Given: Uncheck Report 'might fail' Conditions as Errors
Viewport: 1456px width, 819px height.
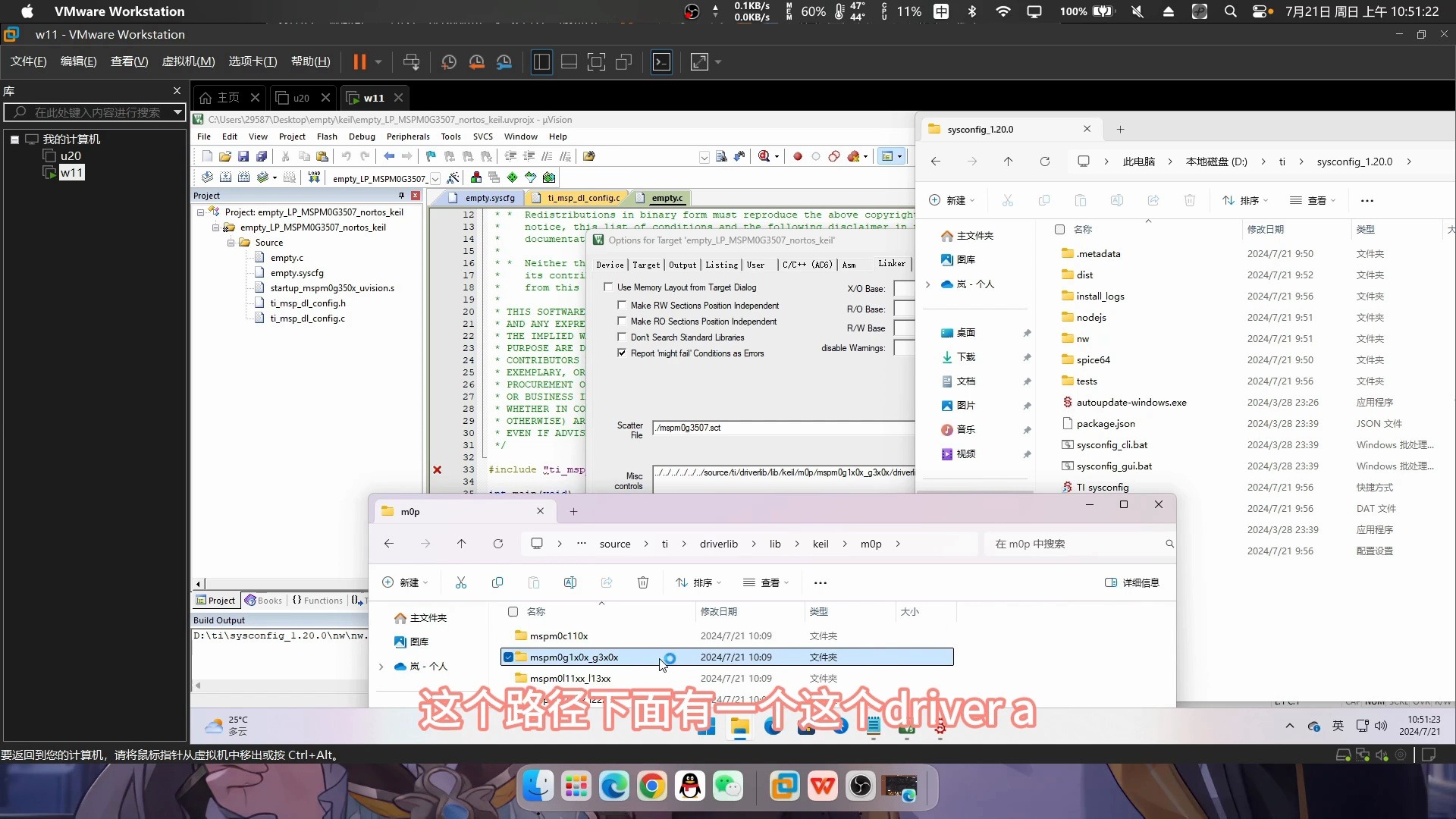Looking at the screenshot, I should pos(622,353).
